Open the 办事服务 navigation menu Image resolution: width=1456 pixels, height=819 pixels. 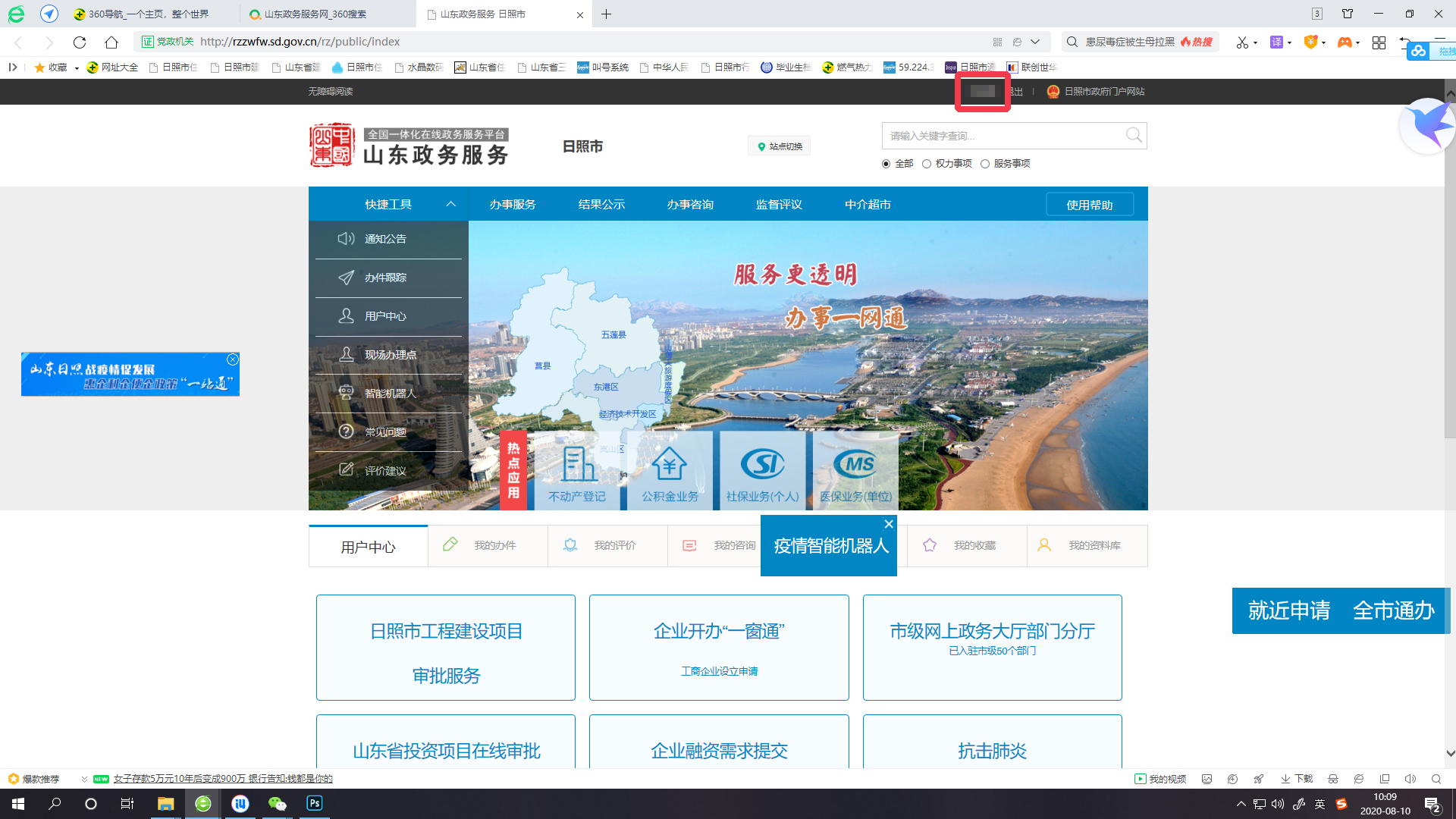tap(513, 205)
